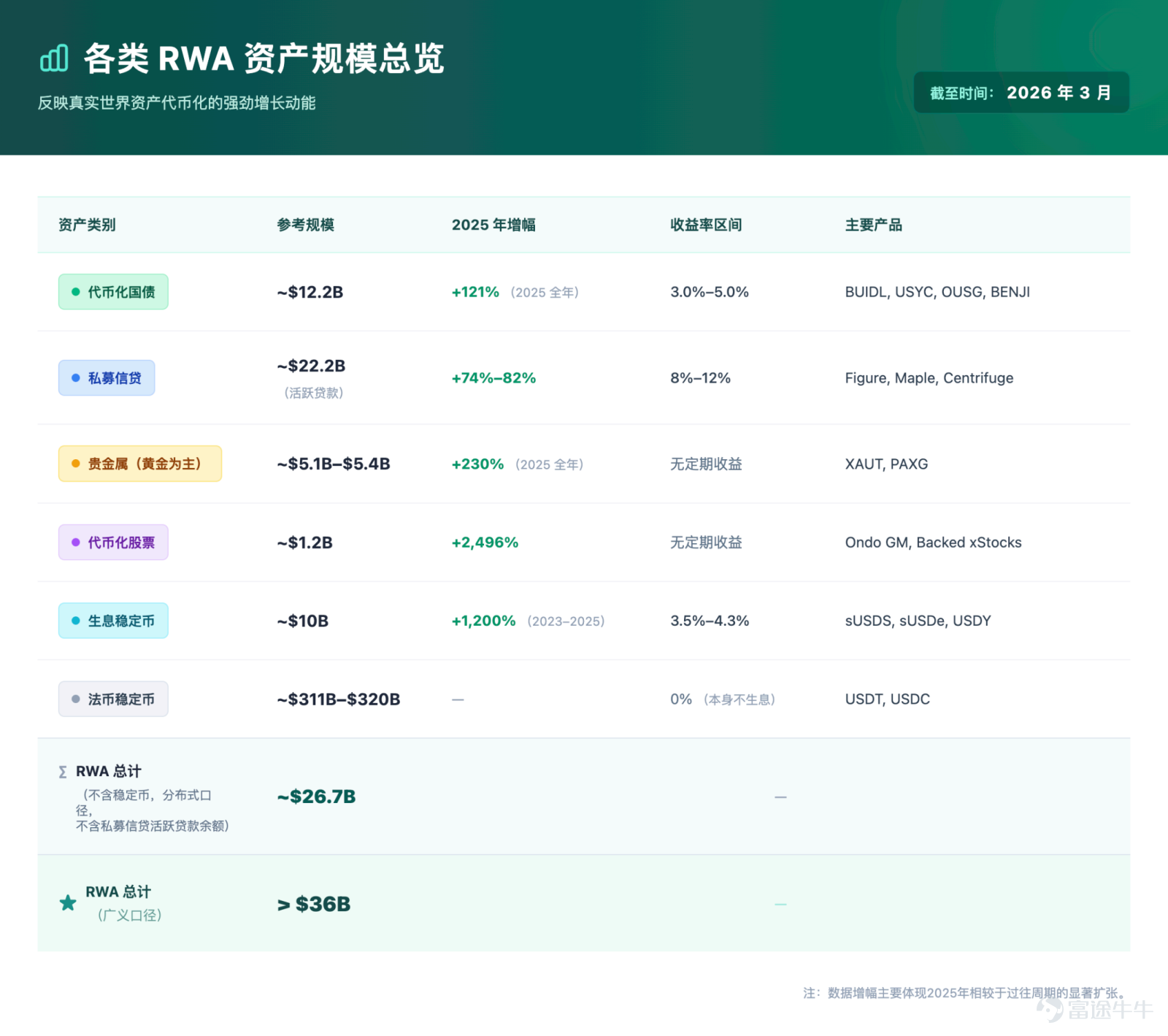Click USDT, USDC products
Image resolution: width=1168 pixels, height=1036 pixels.
coord(887,699)
